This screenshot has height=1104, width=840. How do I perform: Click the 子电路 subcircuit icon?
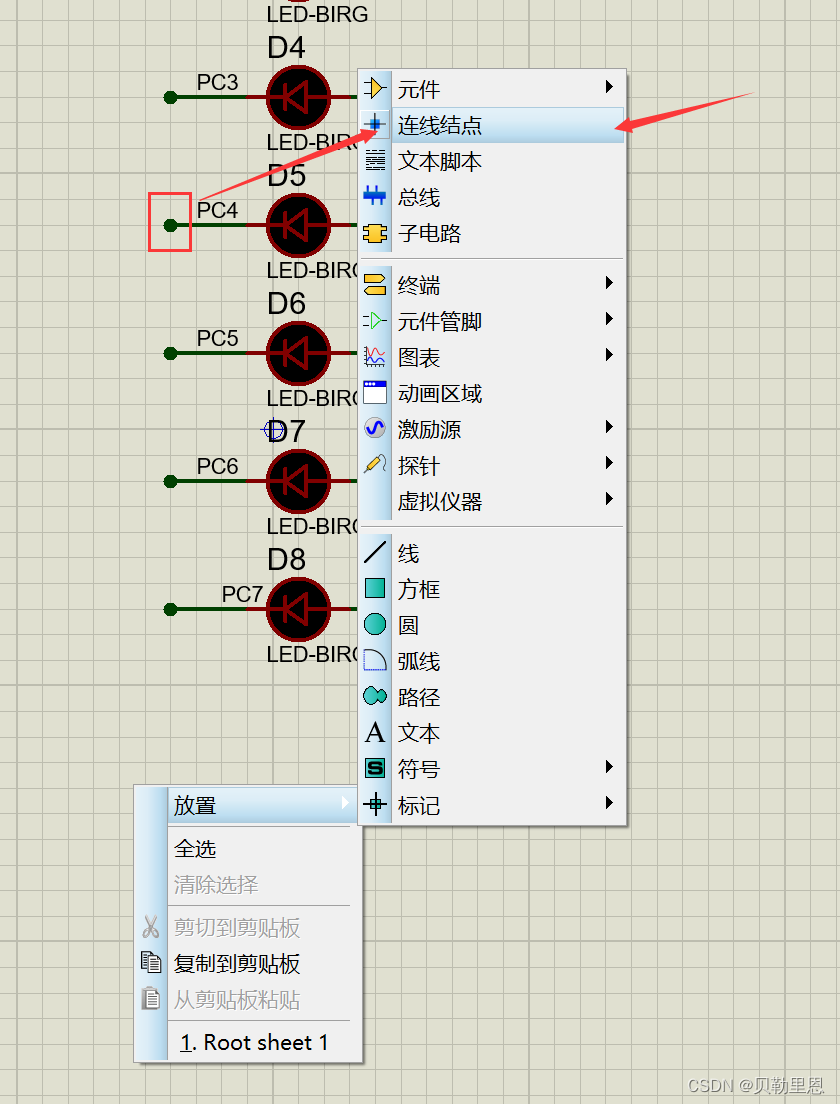(375, 232)
